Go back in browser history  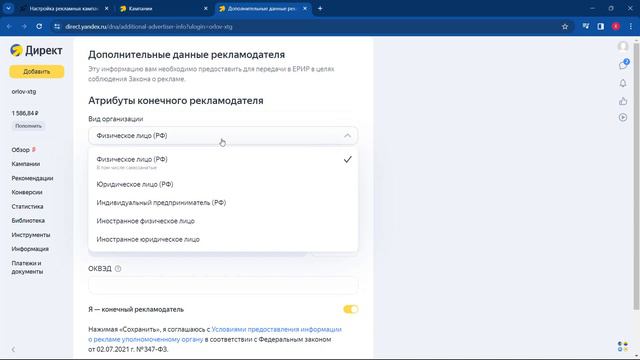coord(9,27)
